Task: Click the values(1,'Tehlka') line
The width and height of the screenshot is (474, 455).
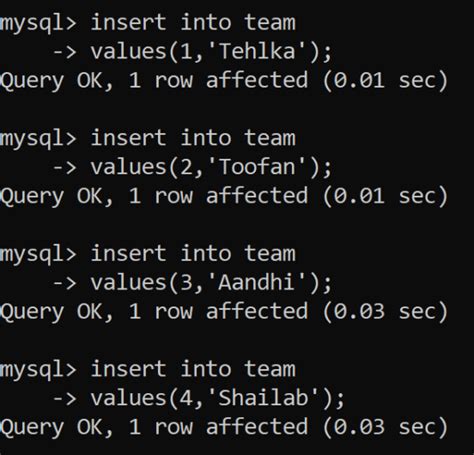Action: 192,52
